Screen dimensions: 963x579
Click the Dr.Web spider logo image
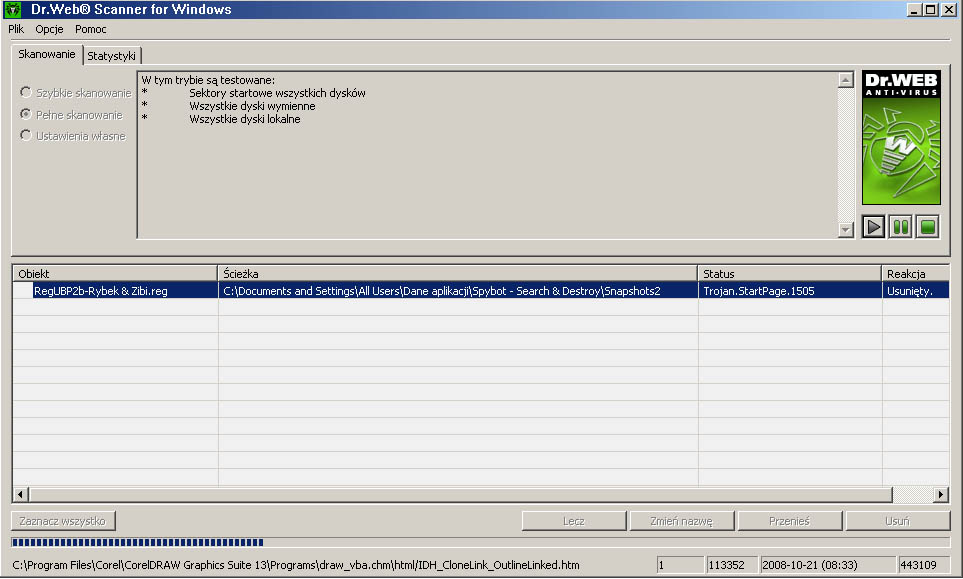point(901,138)
